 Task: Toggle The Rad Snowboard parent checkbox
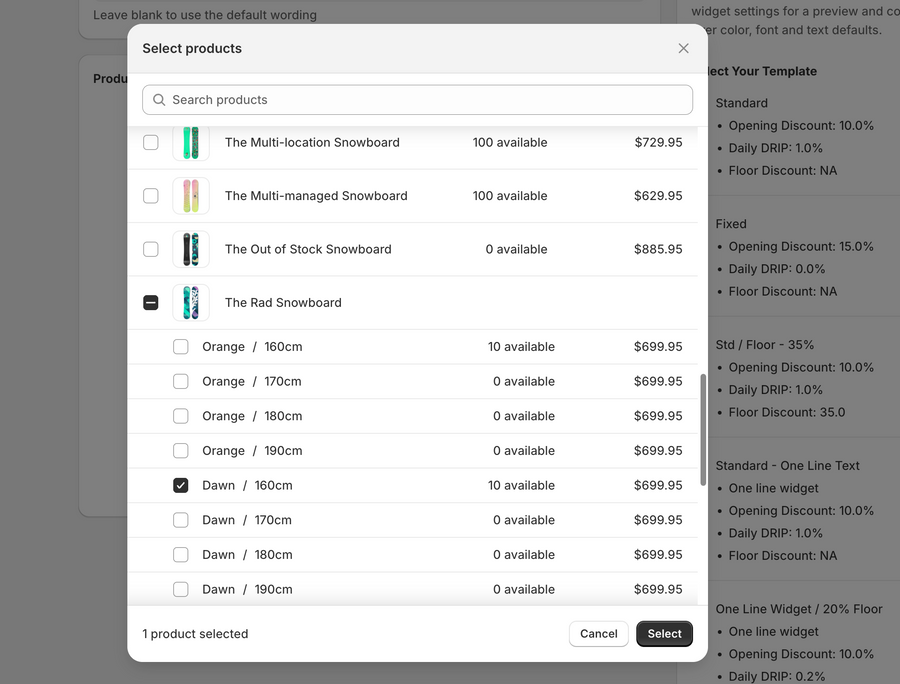point(151,303)
